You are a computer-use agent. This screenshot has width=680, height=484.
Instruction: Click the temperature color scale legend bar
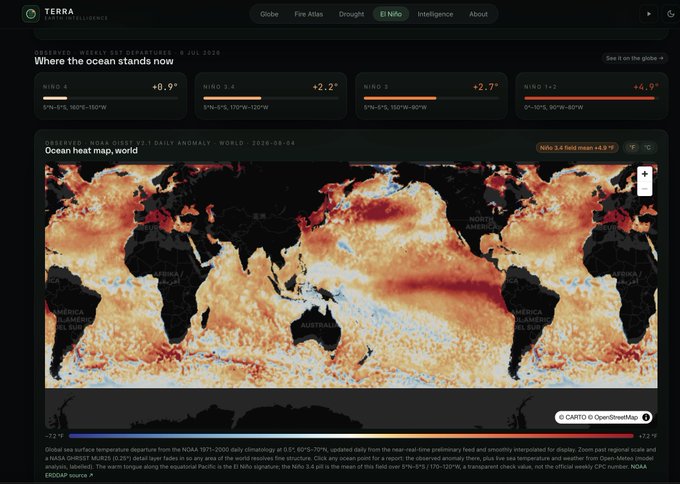[x=351, y=436]
